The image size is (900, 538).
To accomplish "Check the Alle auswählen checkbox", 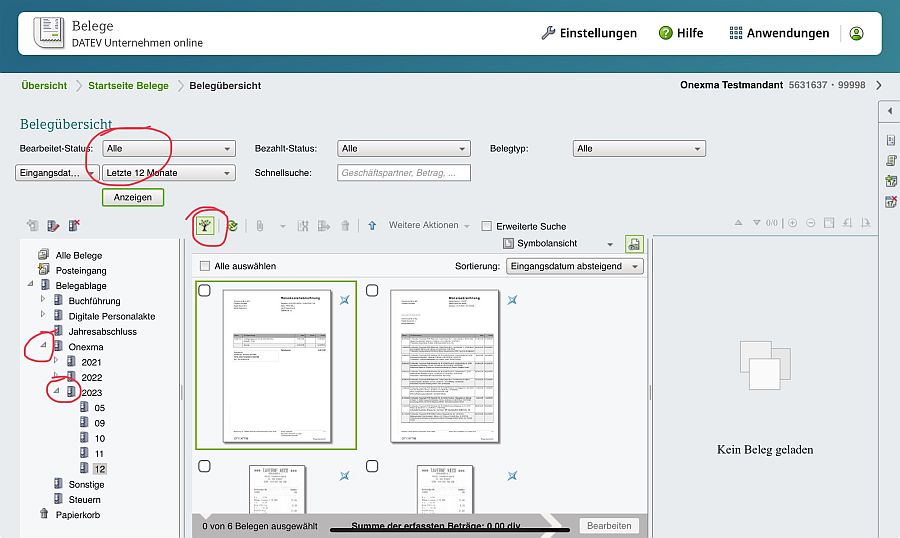I will click(x=204, y=266).
